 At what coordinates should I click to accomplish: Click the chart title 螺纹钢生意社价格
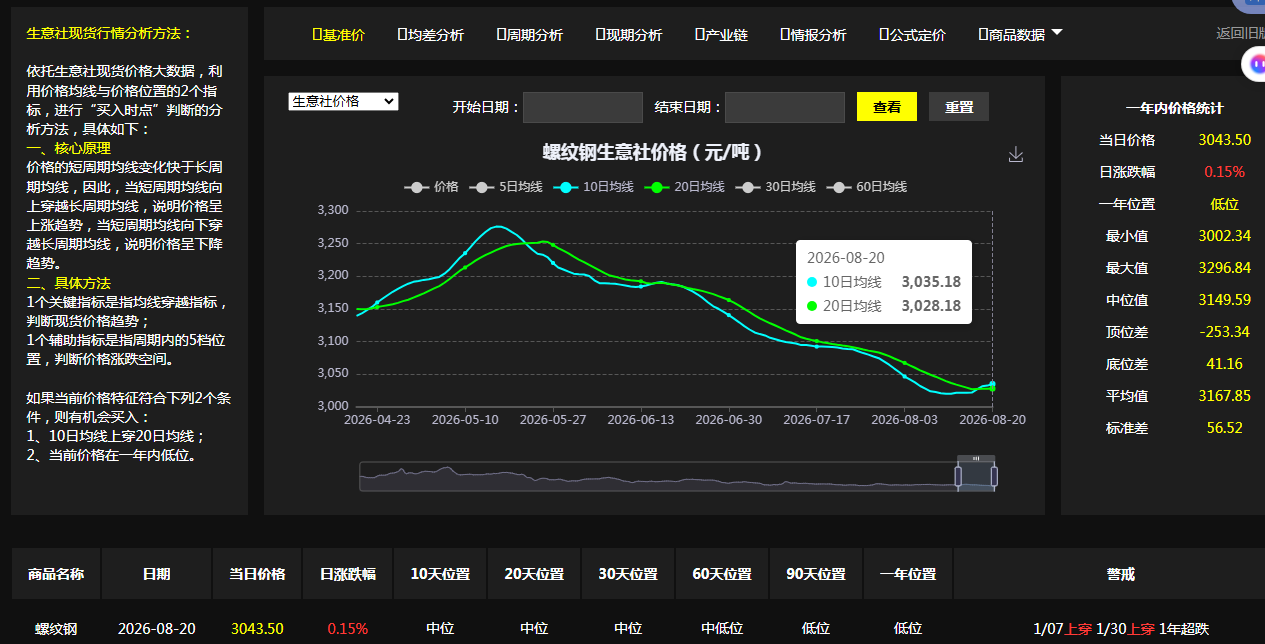click(653, 152)
